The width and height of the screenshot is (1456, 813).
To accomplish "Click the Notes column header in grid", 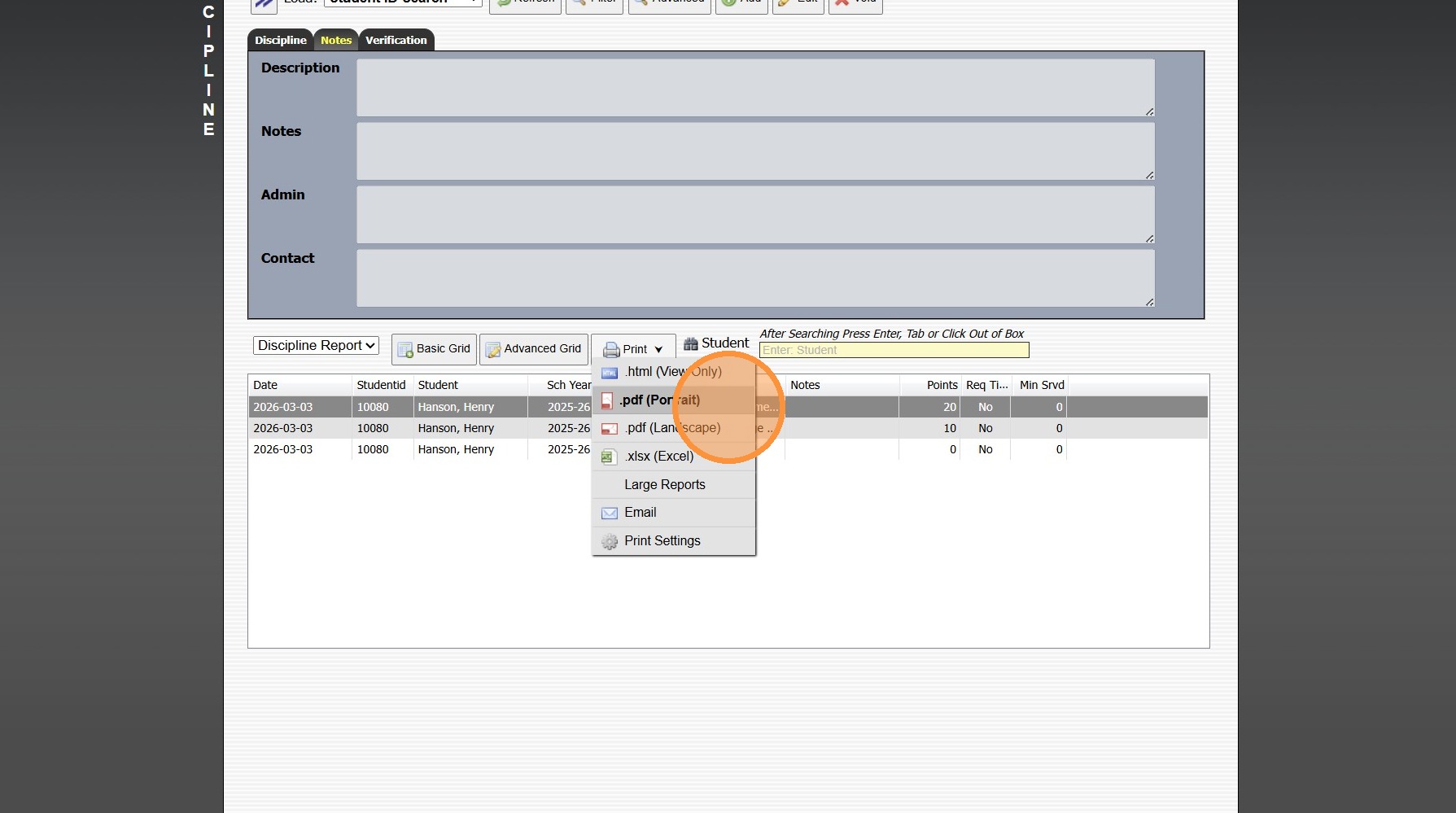I will coord(842,385).
